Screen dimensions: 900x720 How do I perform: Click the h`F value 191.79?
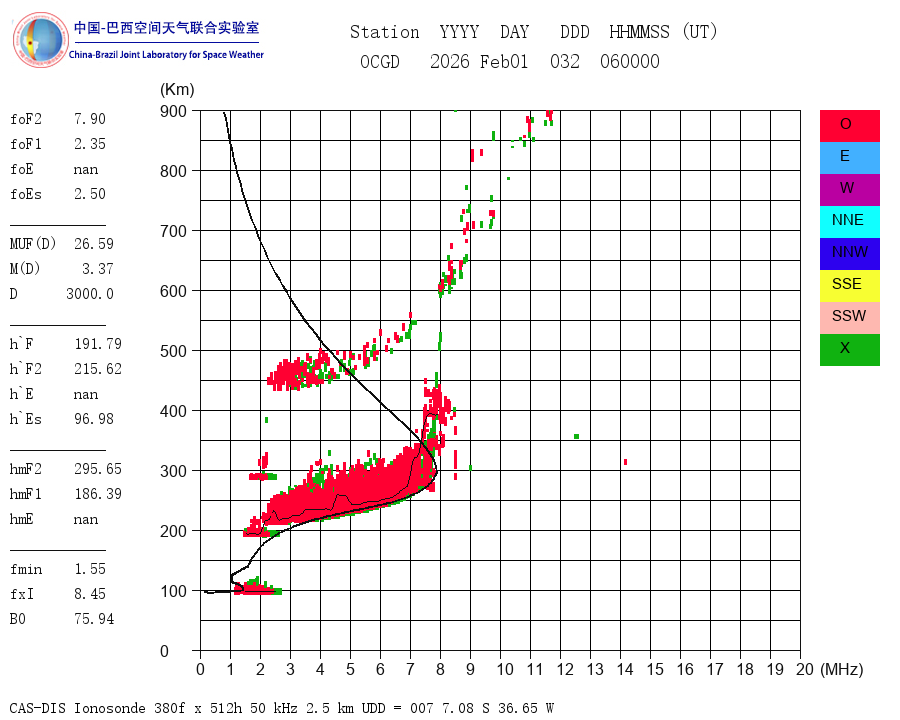pyautogui.click(x=98, y=343)
